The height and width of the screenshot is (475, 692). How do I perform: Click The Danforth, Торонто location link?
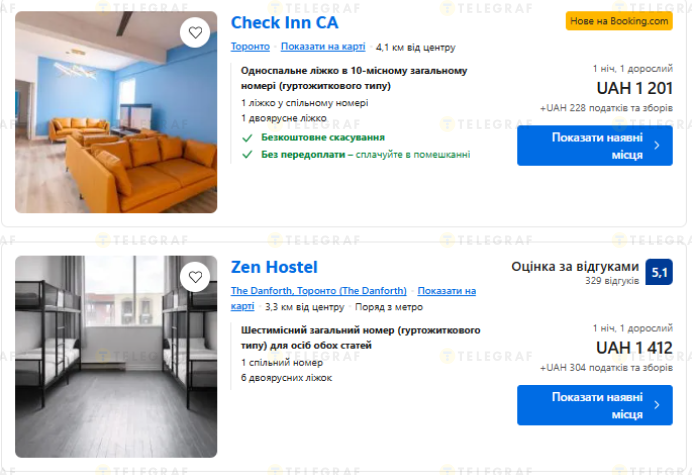point(318,291)
